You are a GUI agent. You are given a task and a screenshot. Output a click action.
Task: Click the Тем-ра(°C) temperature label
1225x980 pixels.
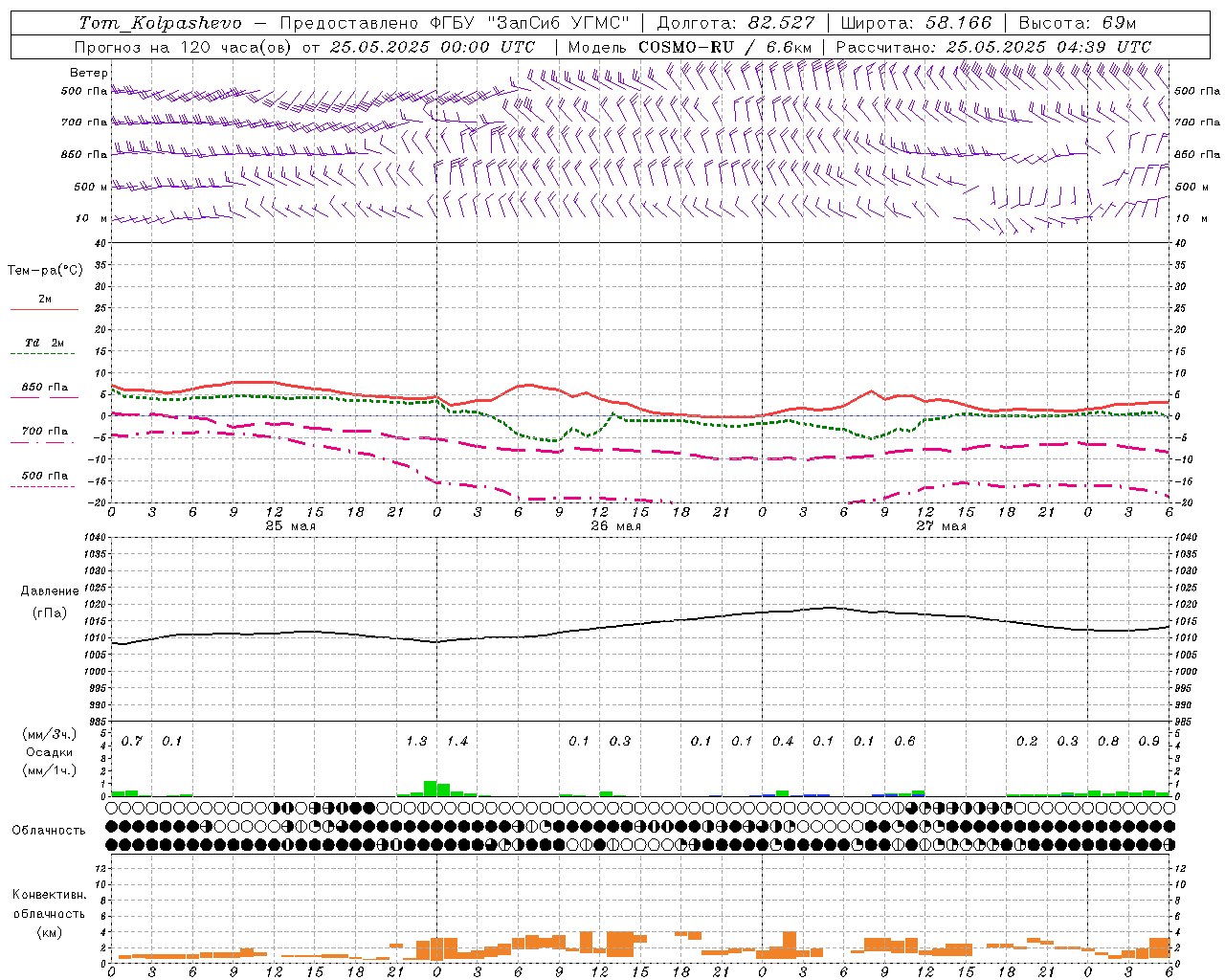click(x=45, y=271)
